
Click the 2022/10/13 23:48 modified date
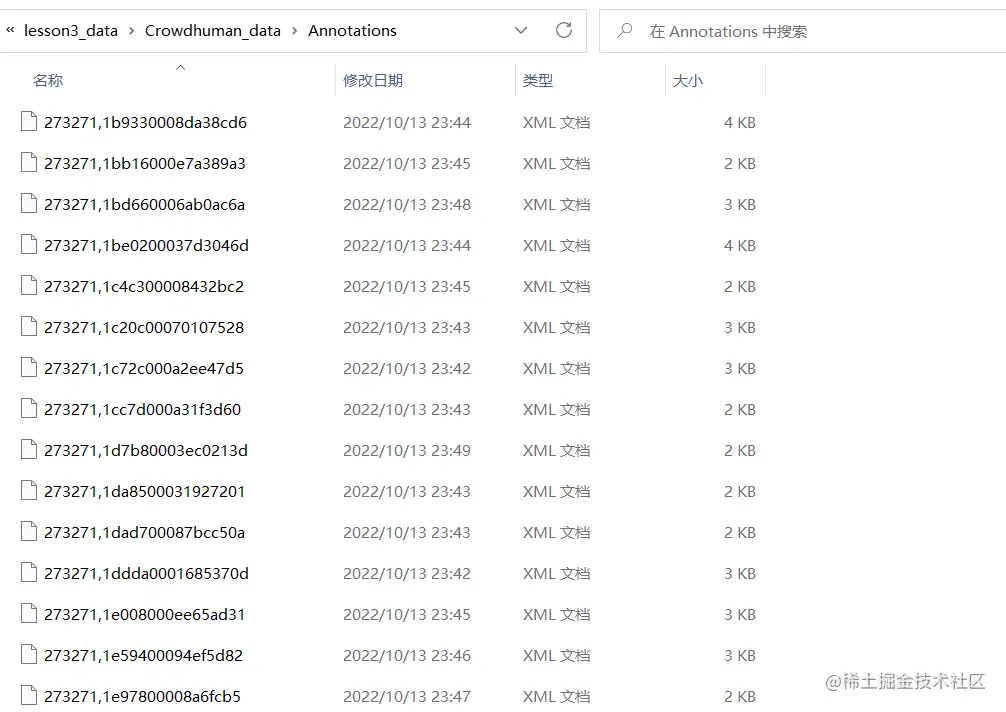(x=407, y=205)
